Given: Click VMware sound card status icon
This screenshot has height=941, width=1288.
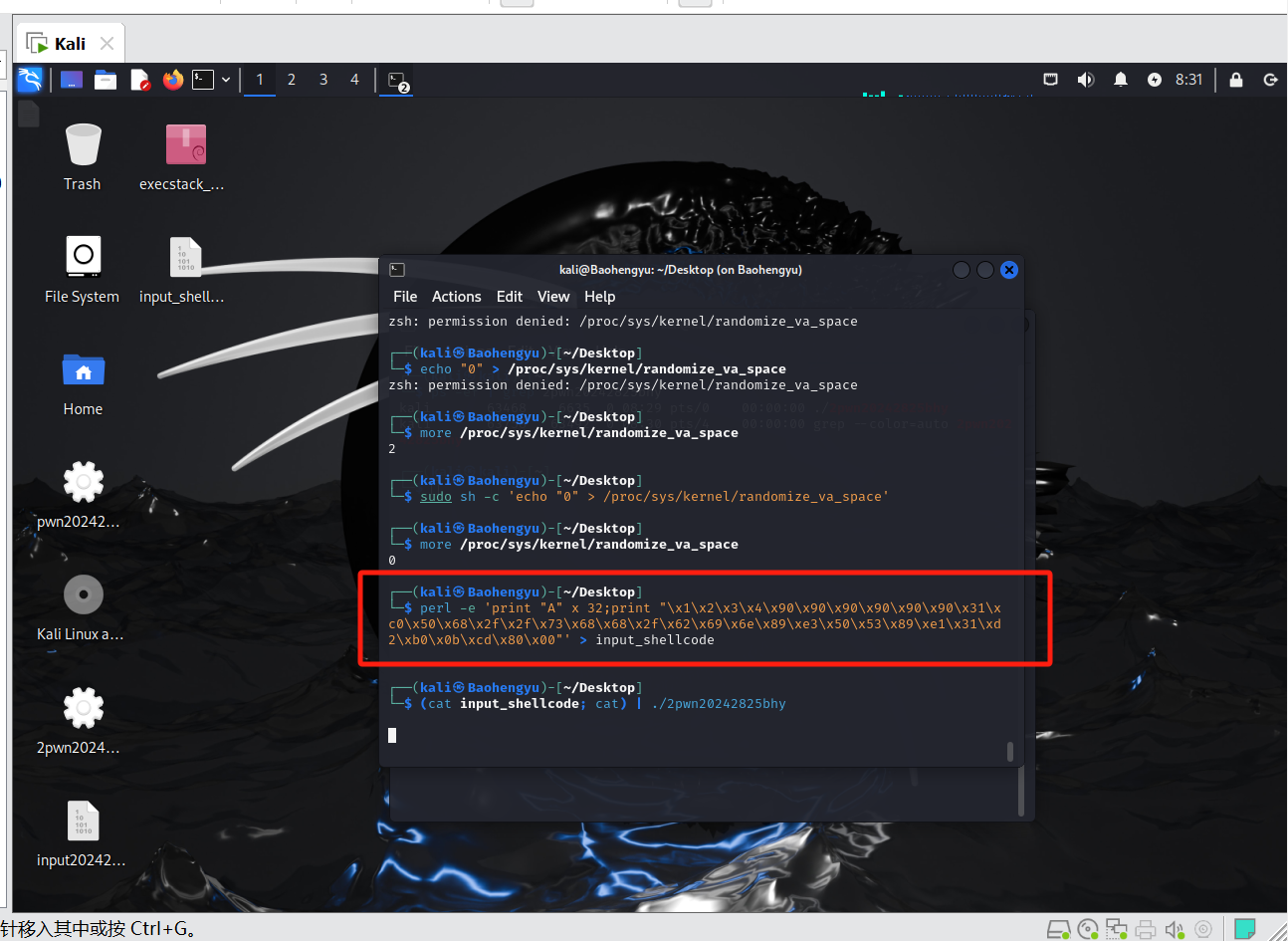Looking at the screenshot, I should pyautogui.click(x=1175, y=929).
